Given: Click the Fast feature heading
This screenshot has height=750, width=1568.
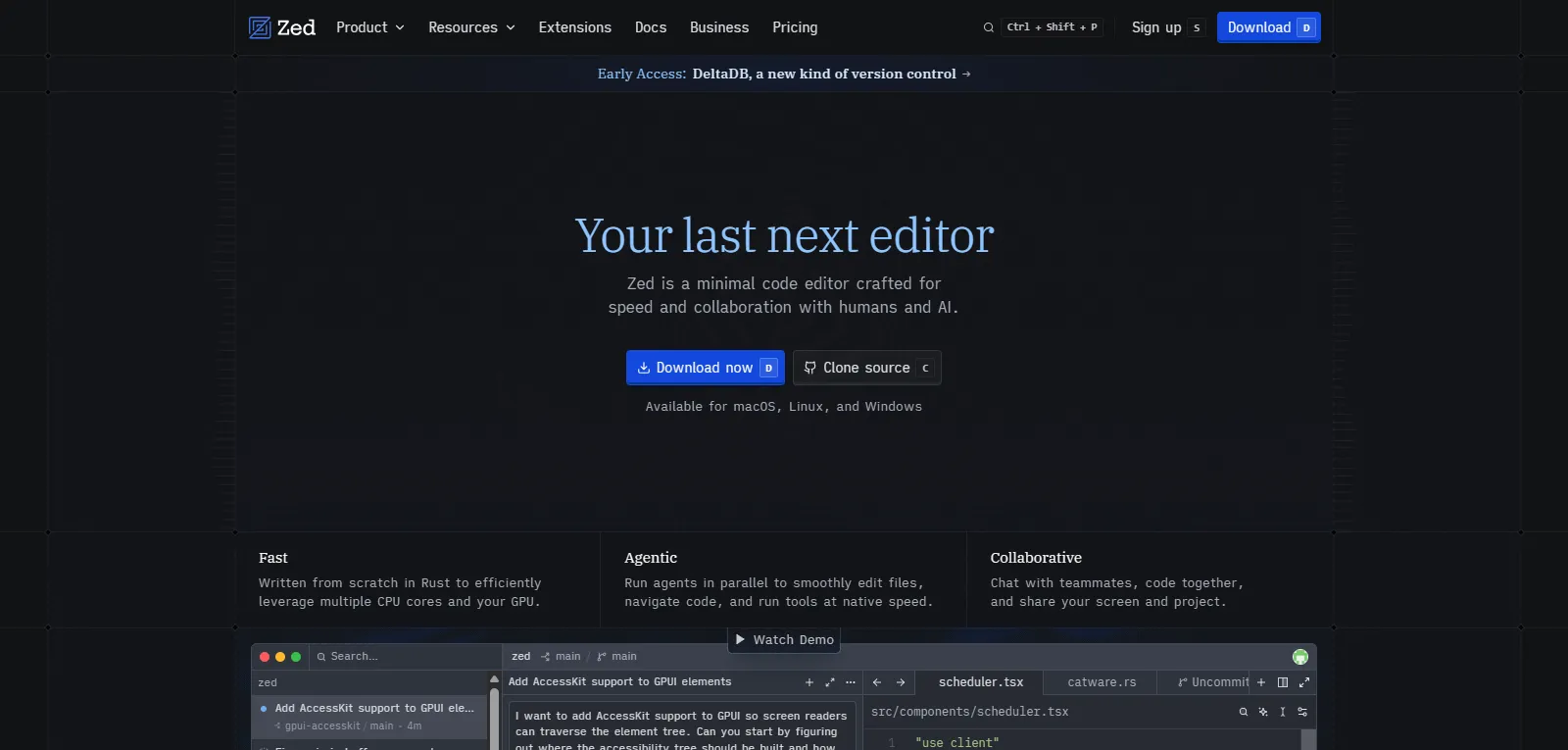Looking at the screenshot, I should 273,558.
